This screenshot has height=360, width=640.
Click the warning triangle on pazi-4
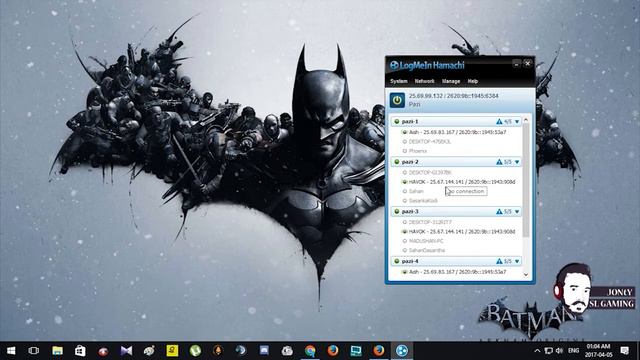click(x=499, y=261)
